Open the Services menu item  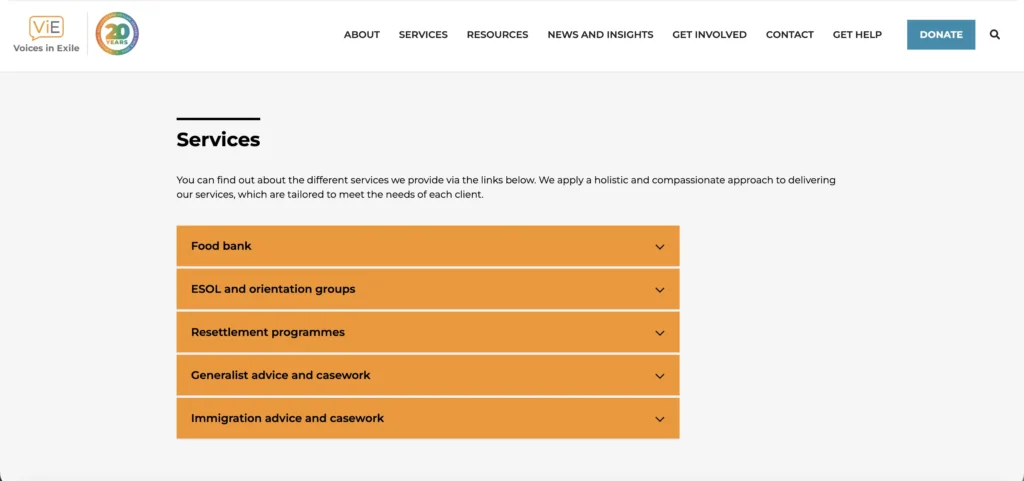(423, 35)
